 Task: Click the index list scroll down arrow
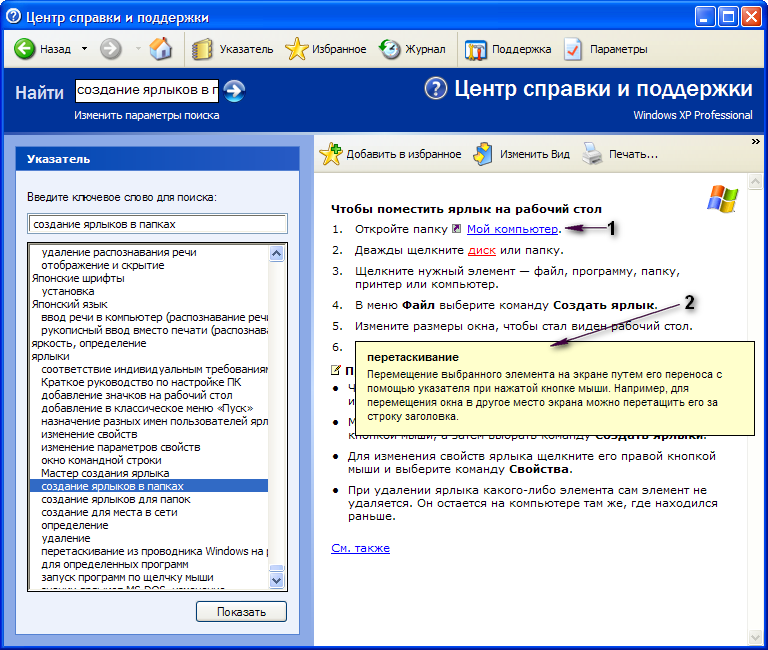[277, 580]
